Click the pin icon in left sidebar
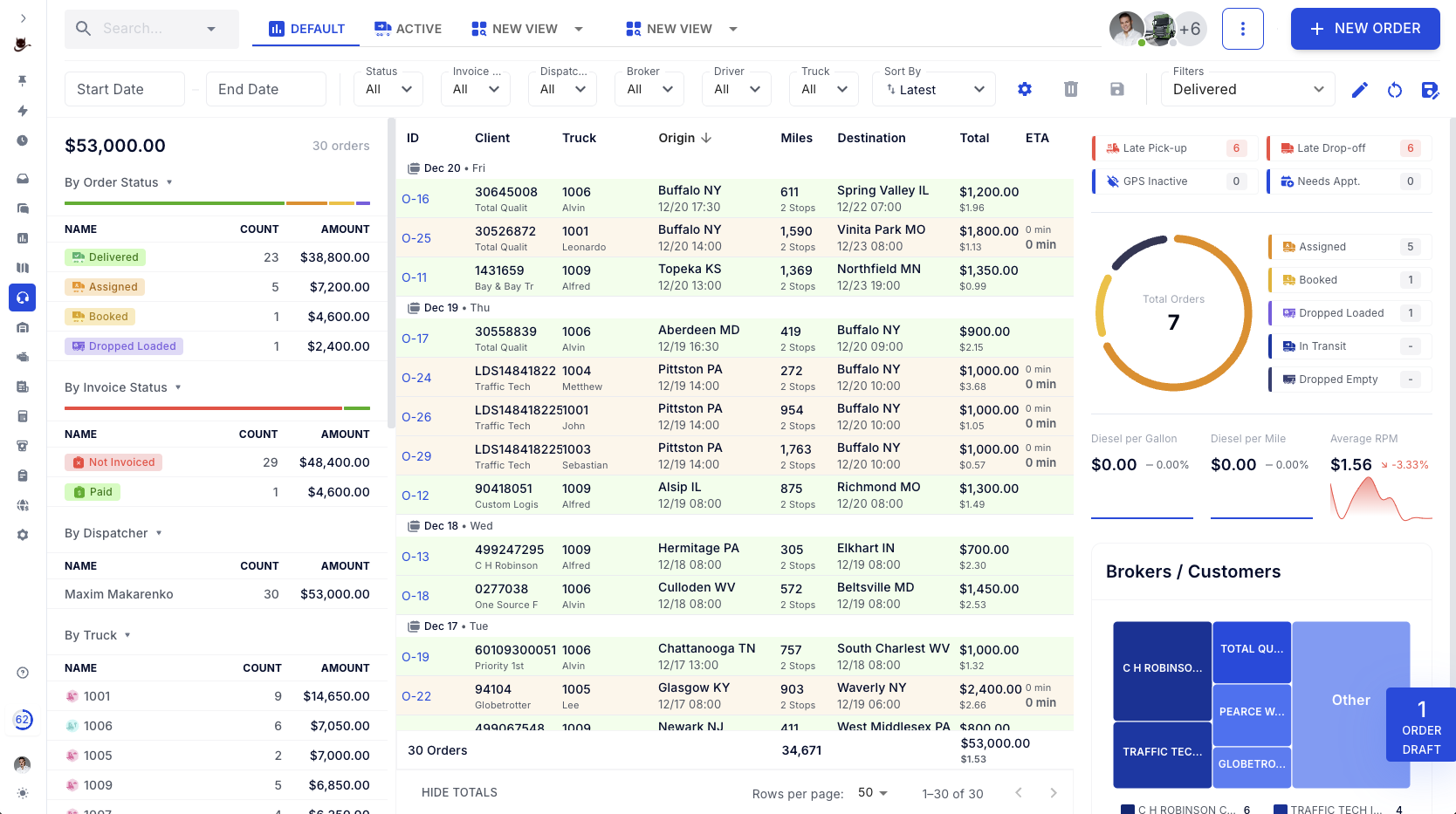 (x=23, y=80)
